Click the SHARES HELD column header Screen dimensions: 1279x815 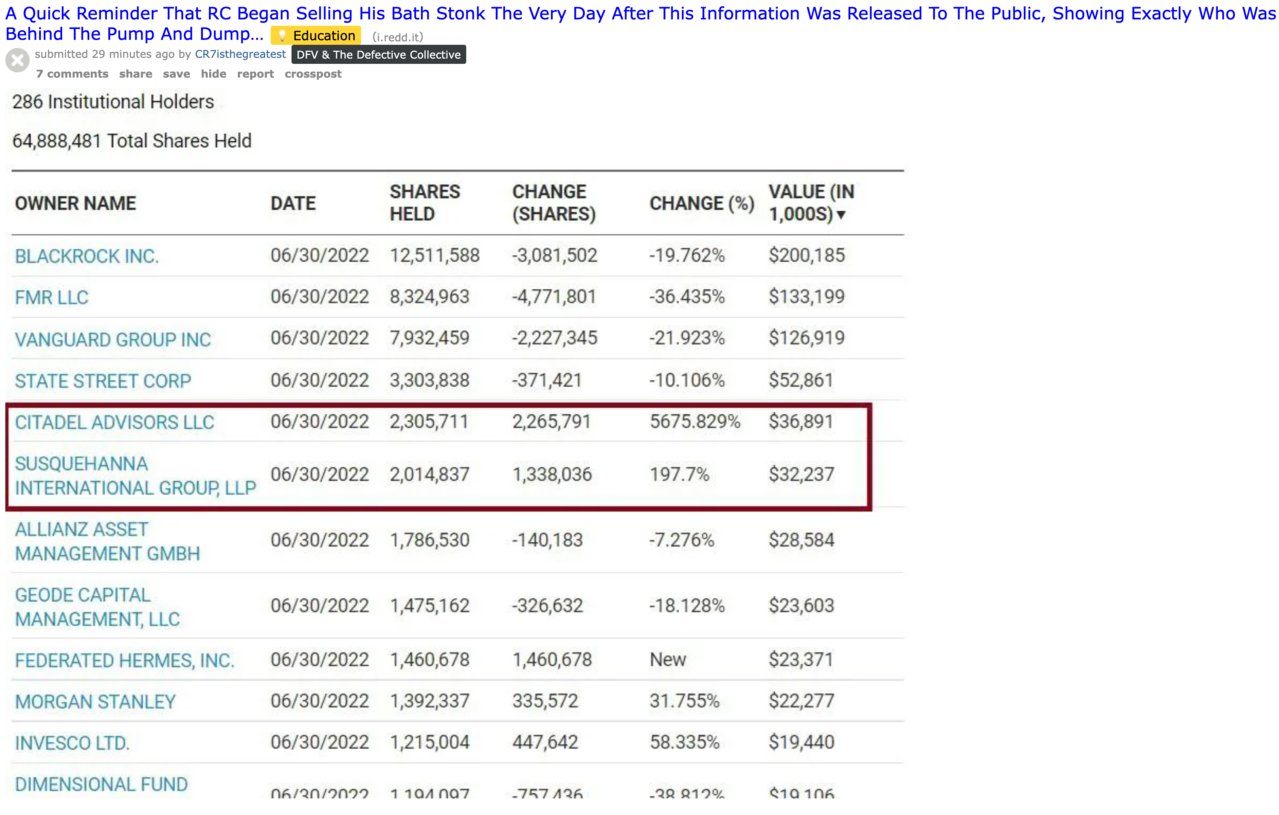[425, 203]
